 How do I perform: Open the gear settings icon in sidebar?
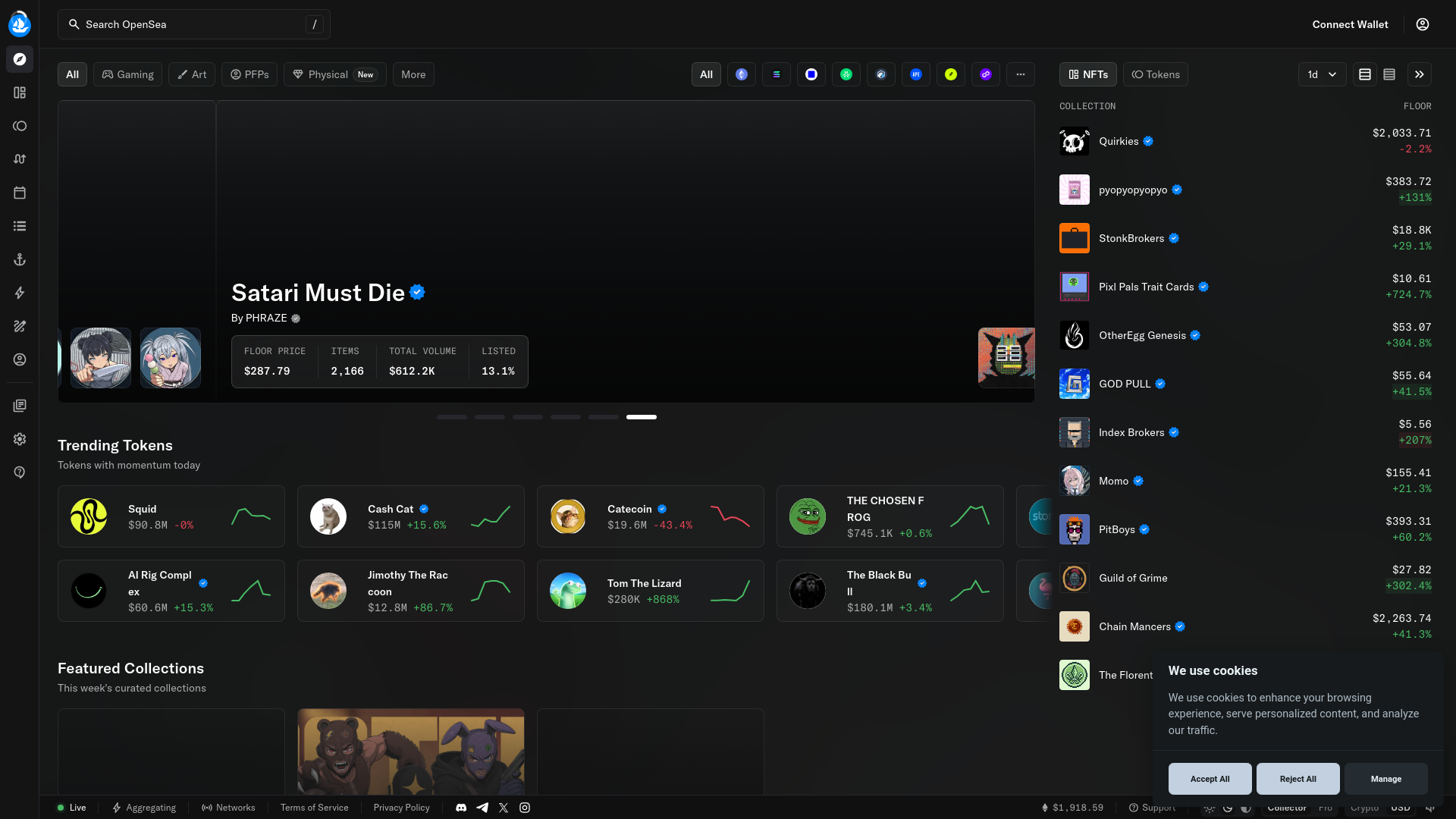click(20, 439)
